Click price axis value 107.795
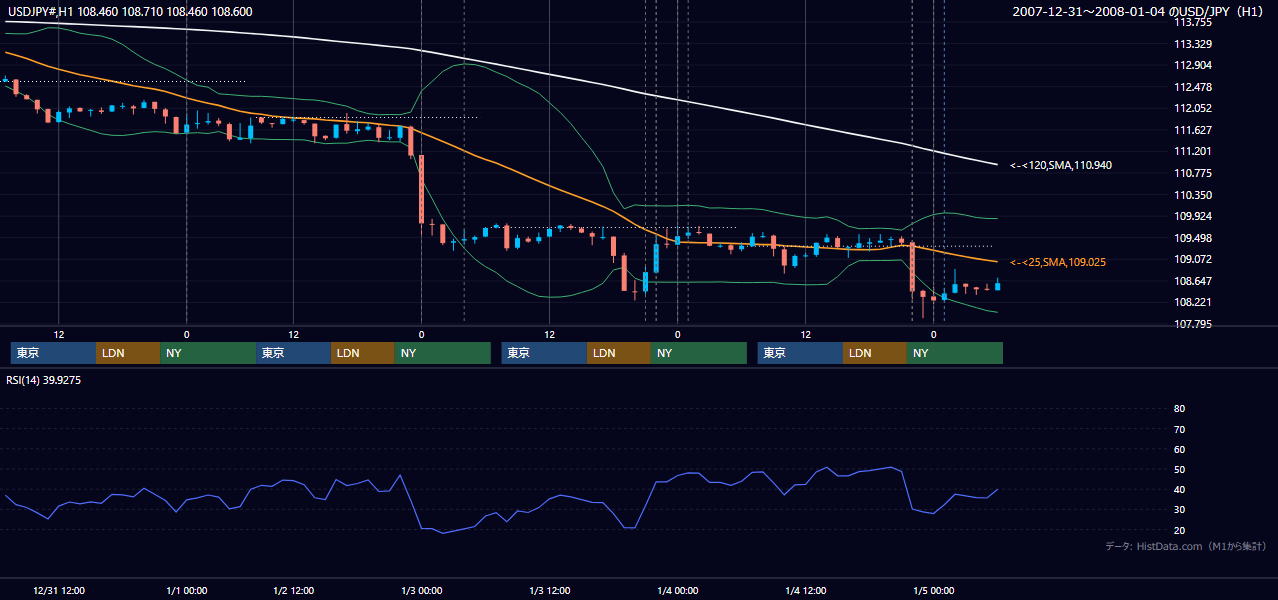The width and height of the screenshot is (1278, 600). 1192,324
